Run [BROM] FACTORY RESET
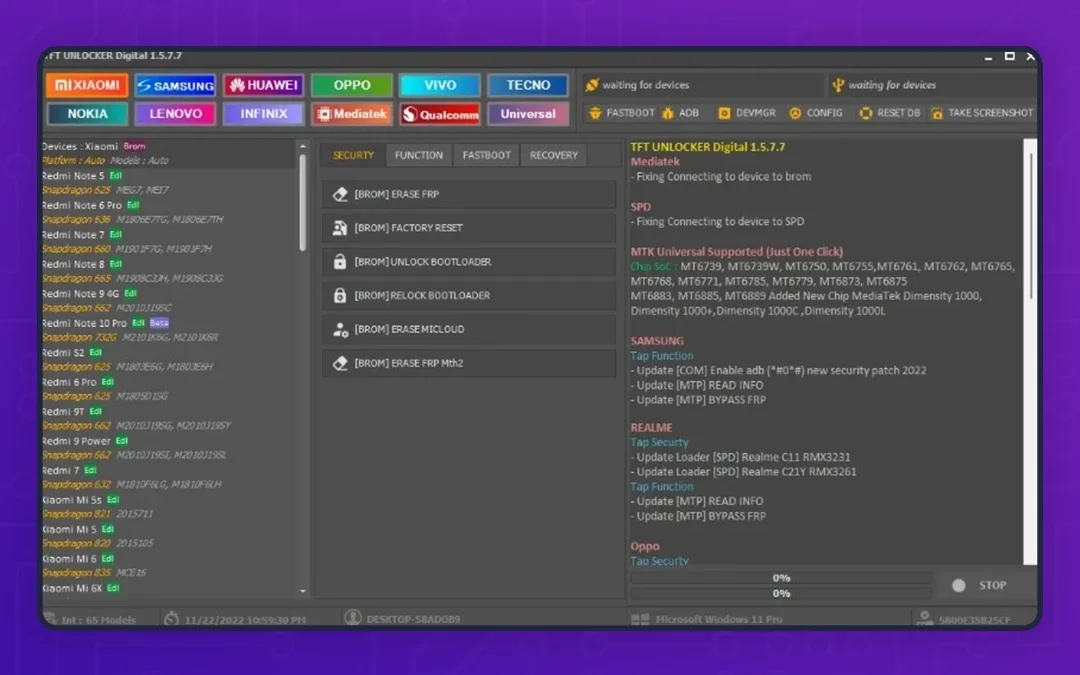This screenshot has width=1080, height=675. tap(468, 228)
